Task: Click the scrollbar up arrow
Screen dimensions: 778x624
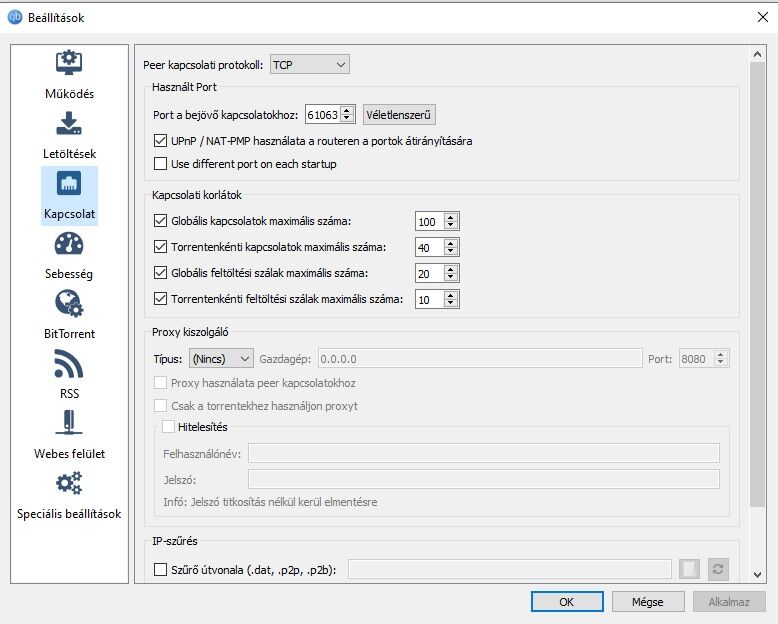Action: pos(757,54)
